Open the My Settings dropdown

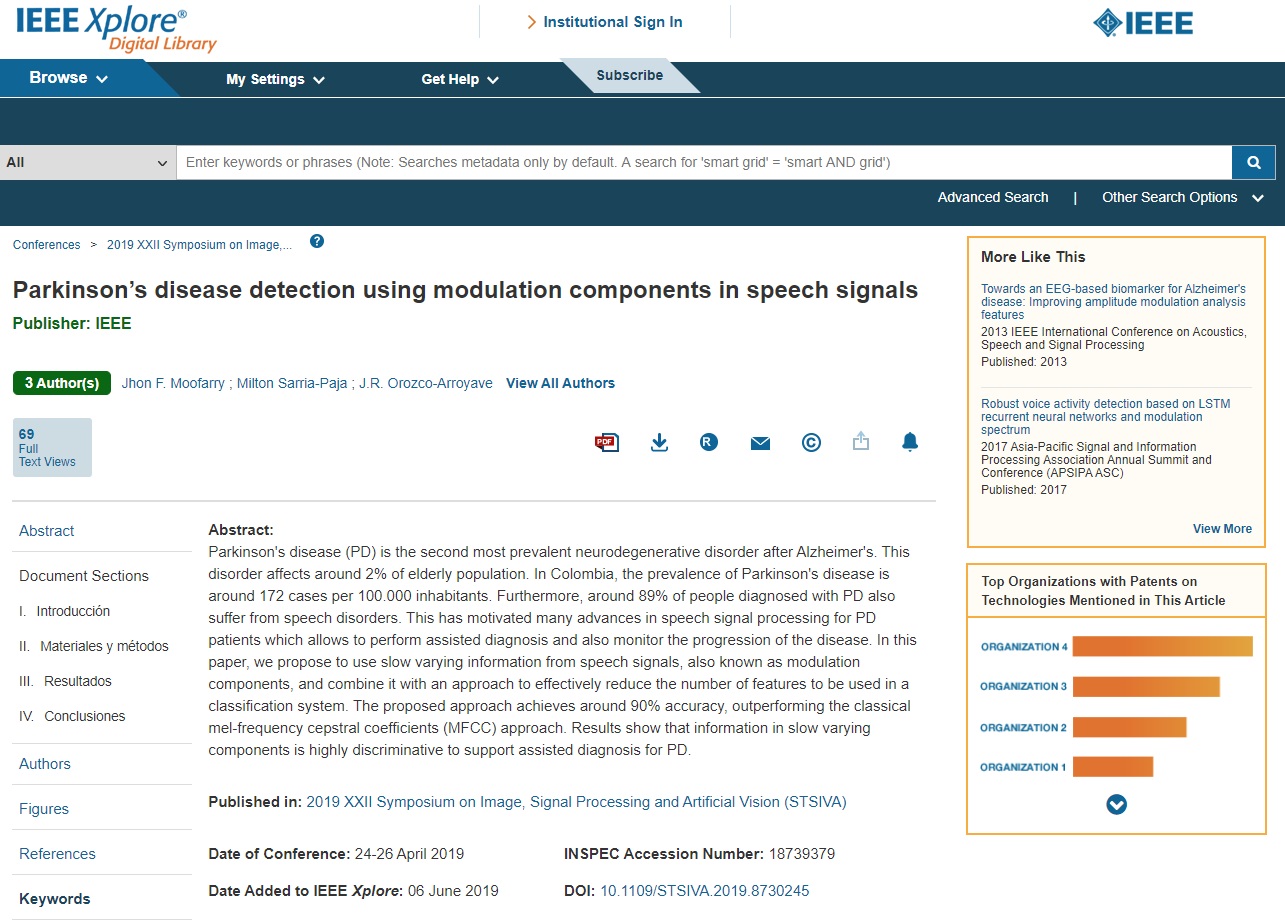click(x=275, y=79)
